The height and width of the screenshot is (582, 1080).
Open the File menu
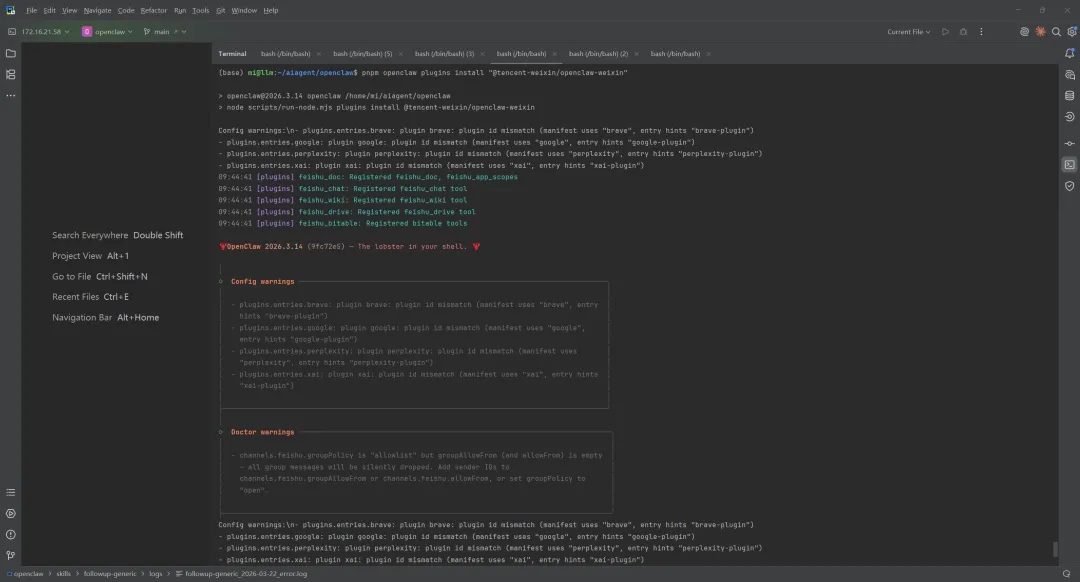(32, 10)
